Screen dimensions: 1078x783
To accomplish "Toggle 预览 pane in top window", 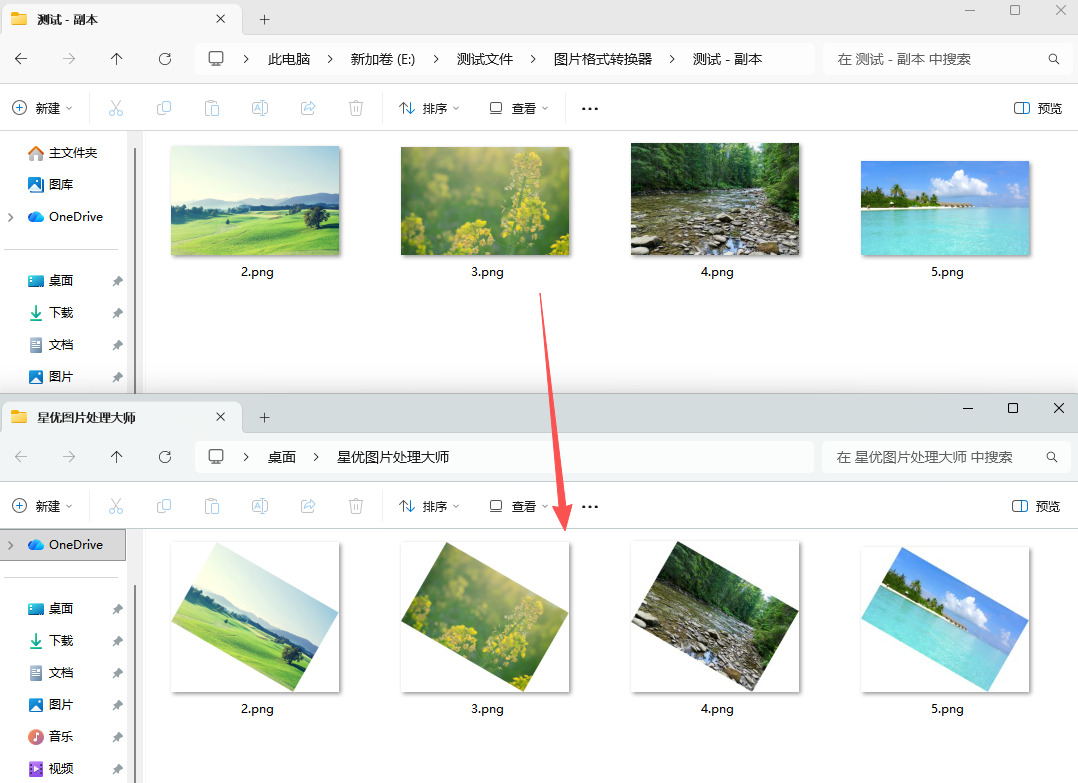I will 1037,108.
